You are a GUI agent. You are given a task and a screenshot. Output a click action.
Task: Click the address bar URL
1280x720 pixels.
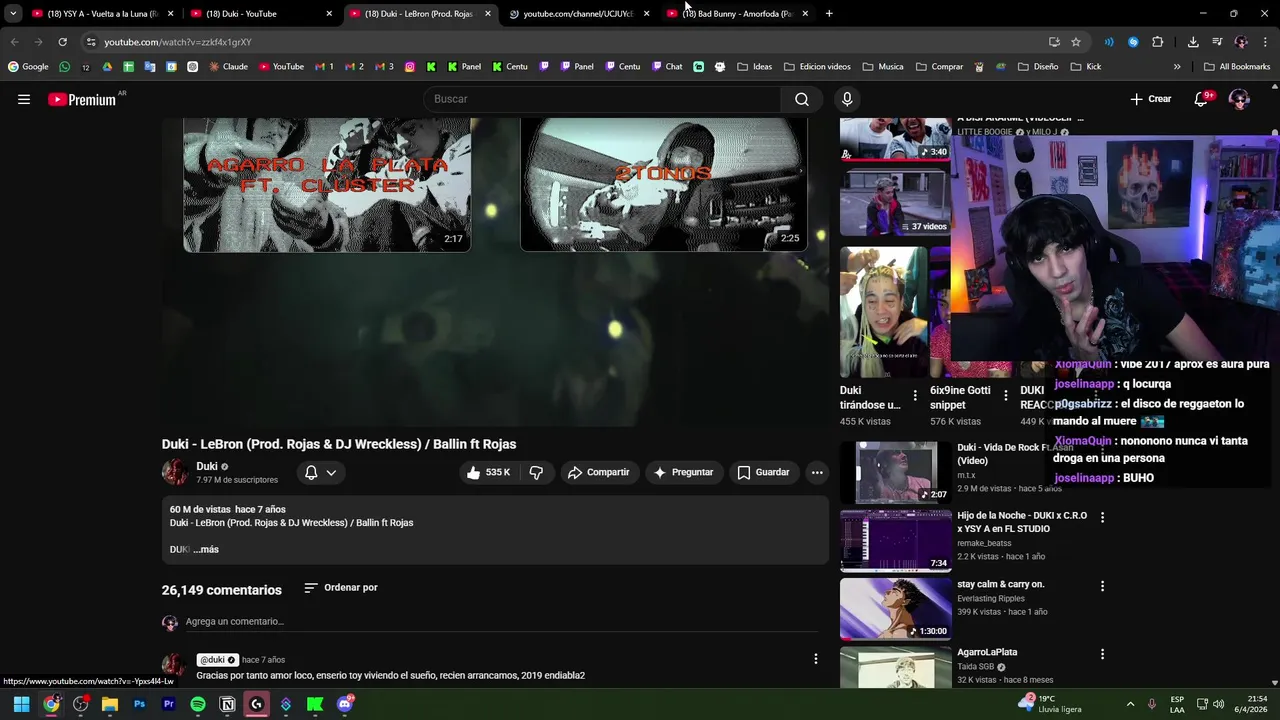pos(177,42)
